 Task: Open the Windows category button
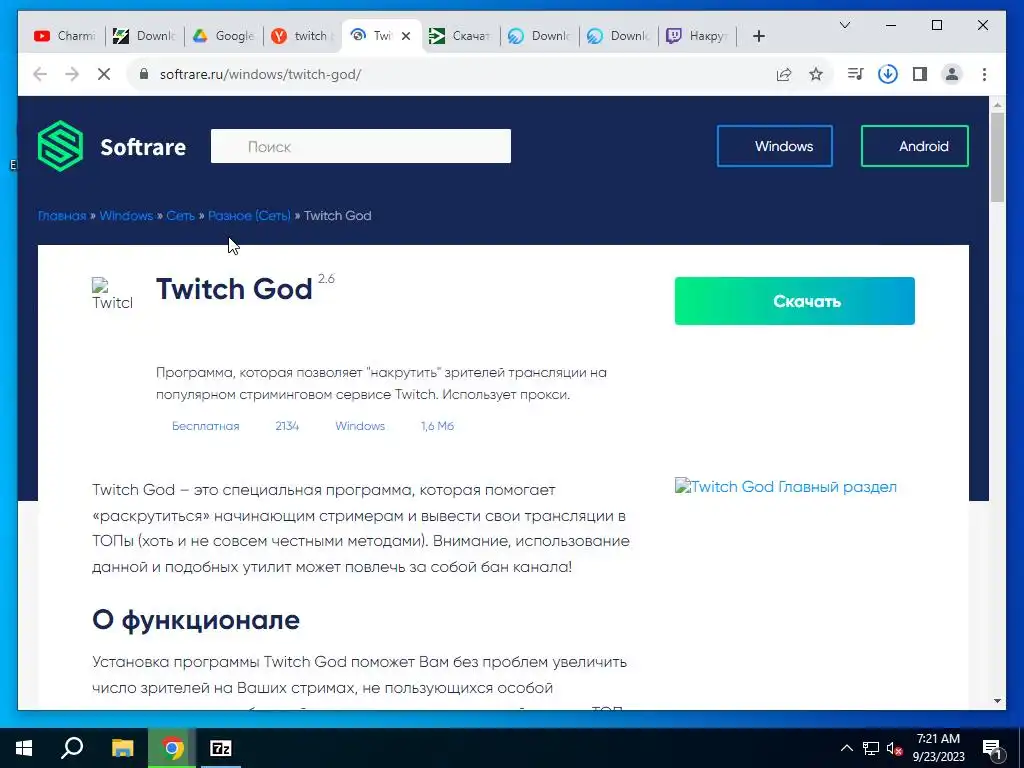click(775, 146)
